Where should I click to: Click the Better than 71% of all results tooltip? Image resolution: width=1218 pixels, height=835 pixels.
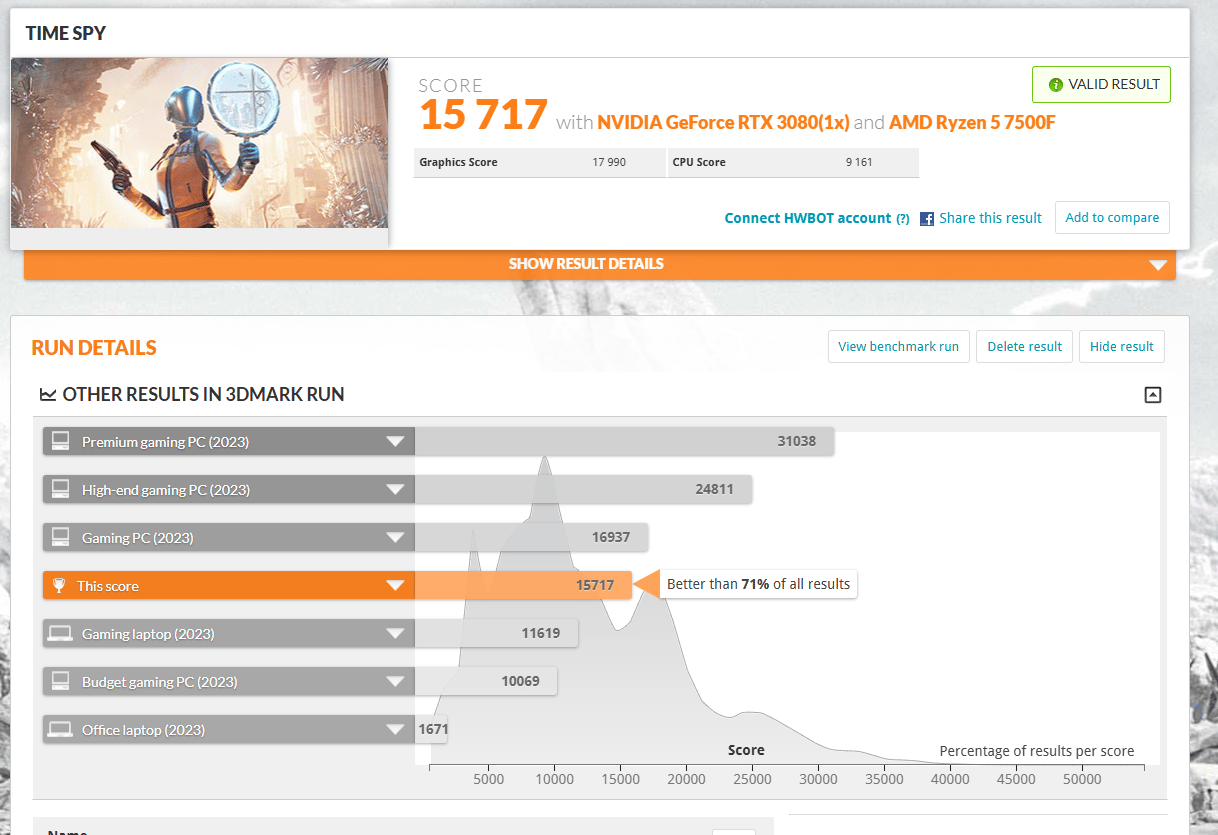[x=758, y=584]
